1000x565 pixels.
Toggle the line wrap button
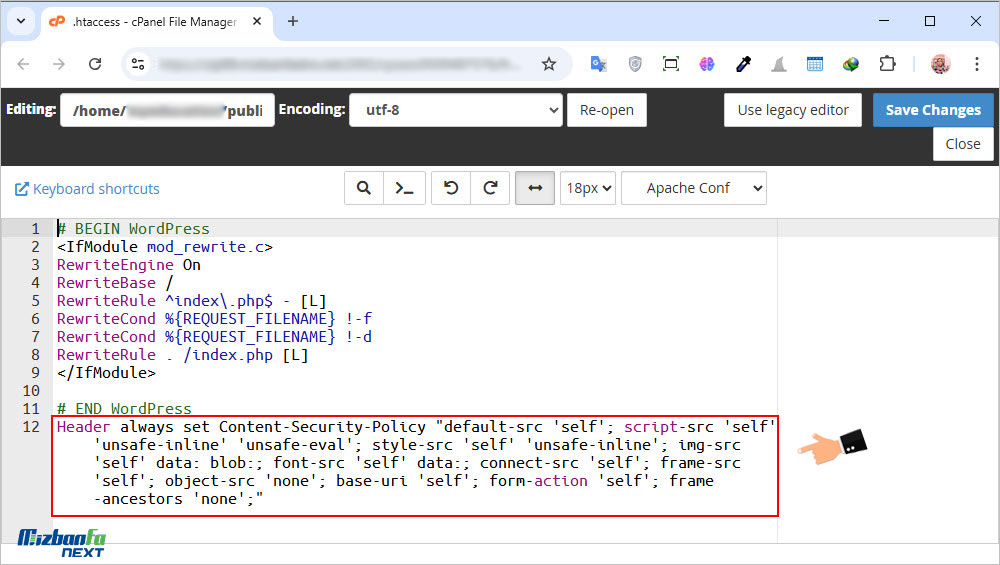tap(535, 188)
